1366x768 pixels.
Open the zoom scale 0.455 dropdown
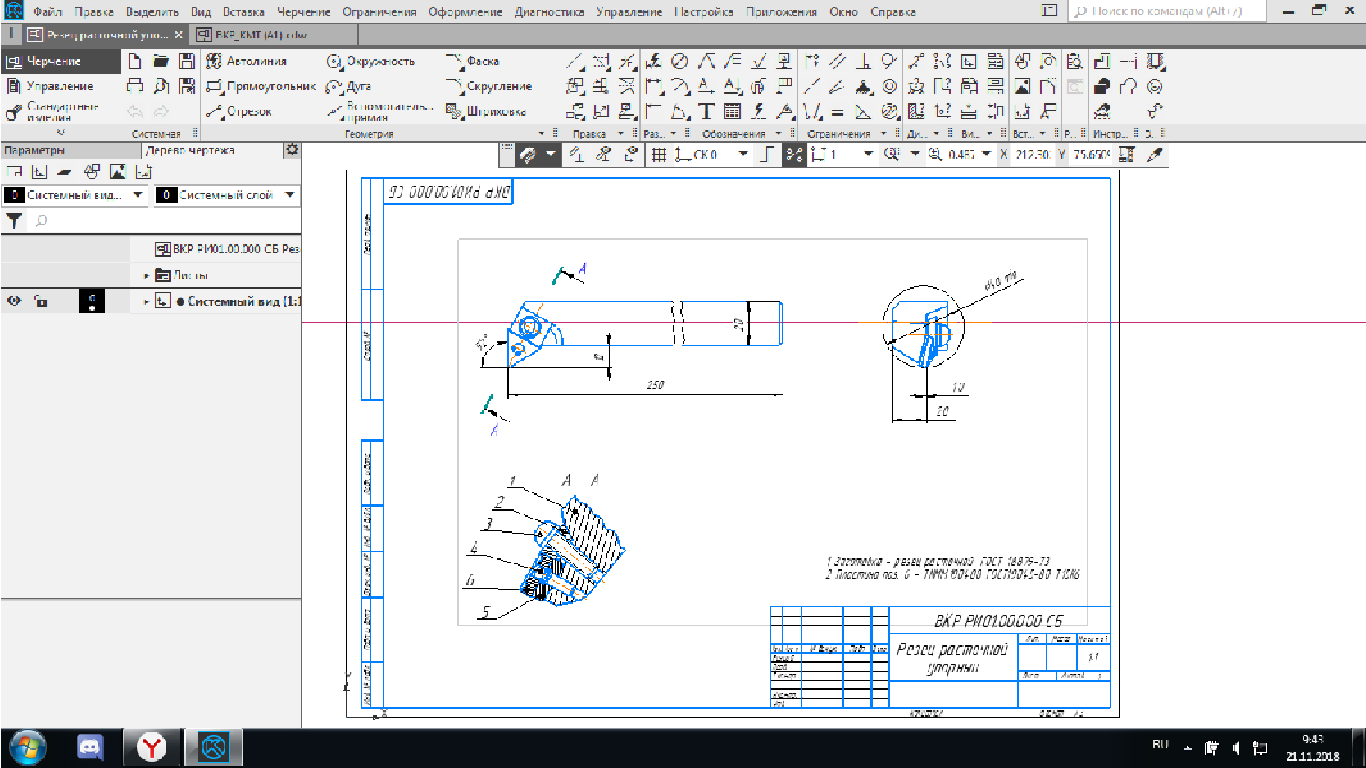tap(987, 154)
